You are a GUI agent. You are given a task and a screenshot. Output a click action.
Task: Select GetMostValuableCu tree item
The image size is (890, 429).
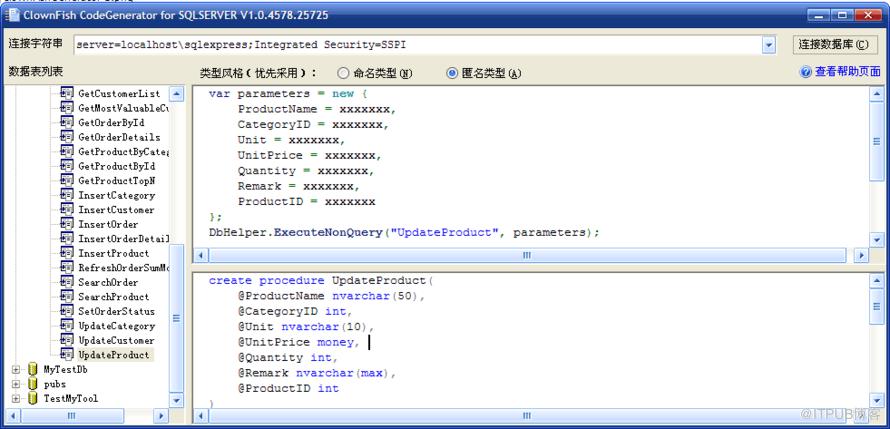[x=123, y=108]
